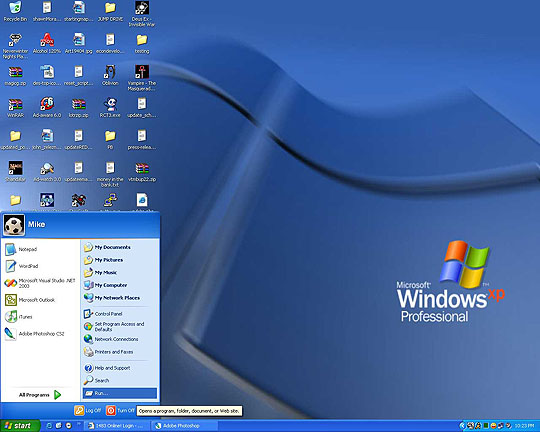Open Microsoft Visual Studio .NET 2003

tap(41, 283)
